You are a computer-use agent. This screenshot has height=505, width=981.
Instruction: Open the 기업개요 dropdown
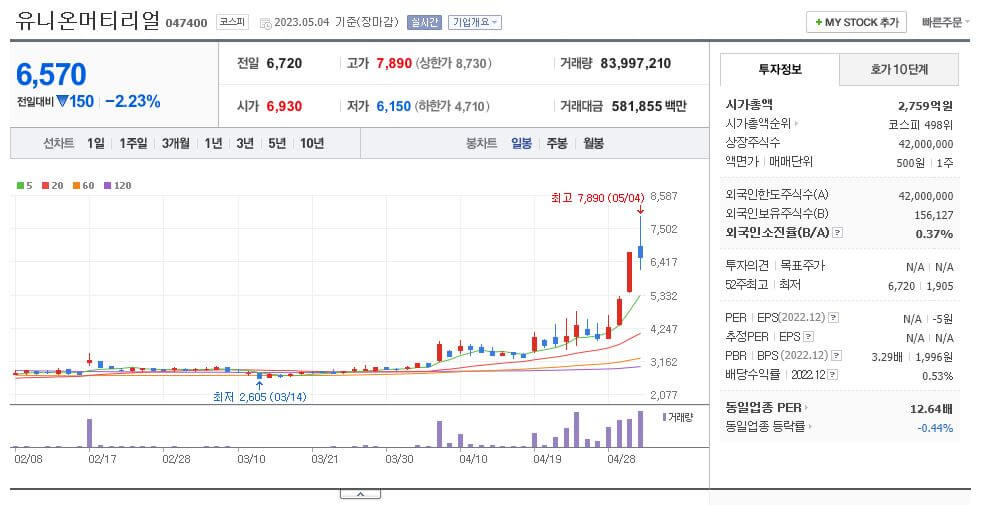(x=475, y=23)
